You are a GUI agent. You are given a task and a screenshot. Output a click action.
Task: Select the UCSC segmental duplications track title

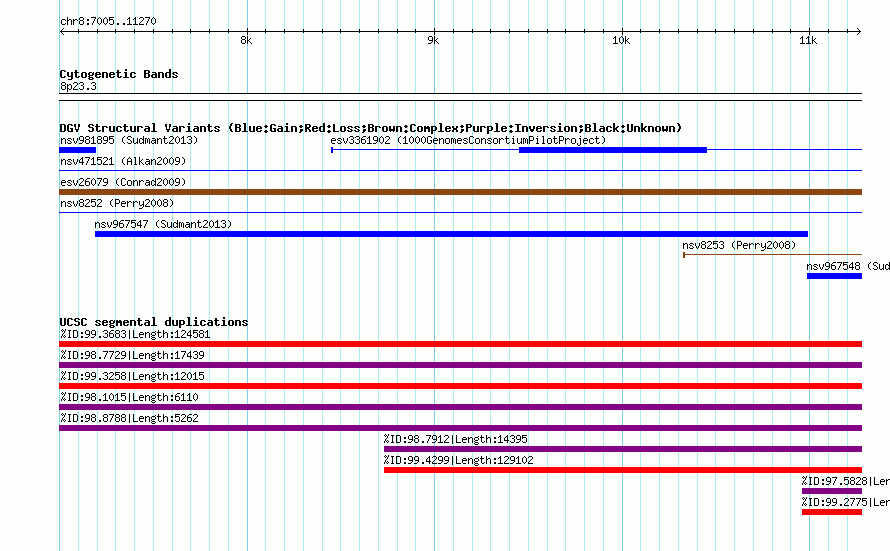[154, 322]
